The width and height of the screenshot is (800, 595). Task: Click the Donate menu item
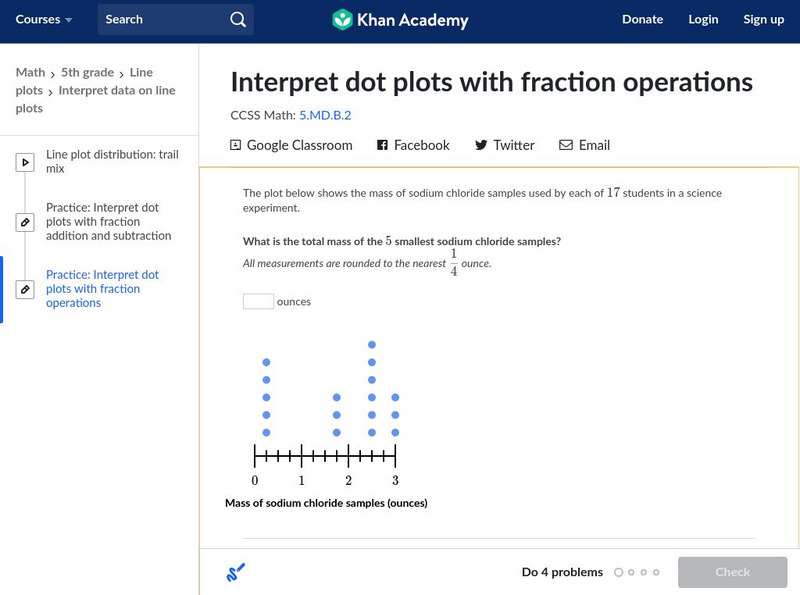tap(642, 19)
